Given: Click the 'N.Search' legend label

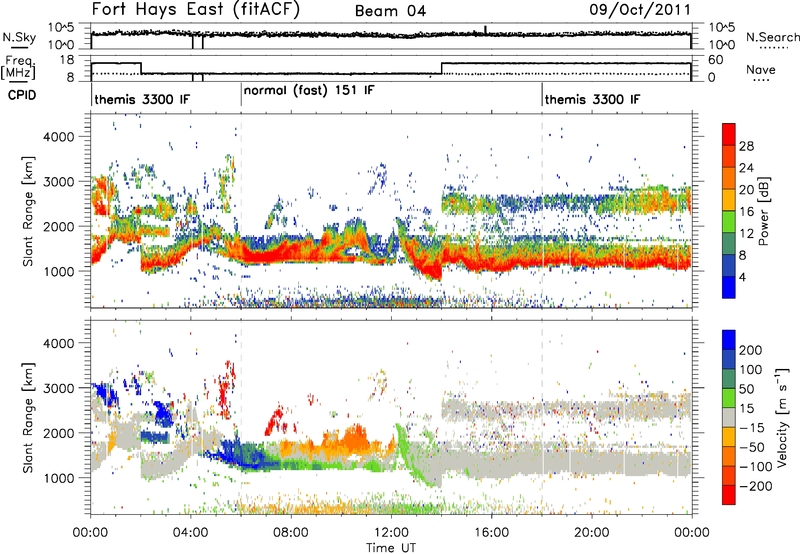Looking at the screenshot, I should point(772,37).
